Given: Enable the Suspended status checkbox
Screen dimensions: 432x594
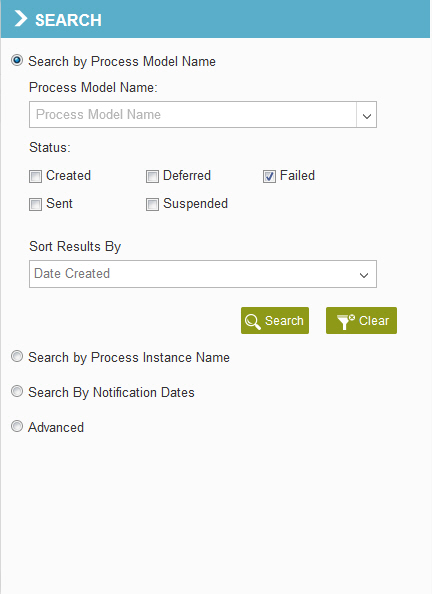Looking at the screenshot, I should click(x=152, y=205).
